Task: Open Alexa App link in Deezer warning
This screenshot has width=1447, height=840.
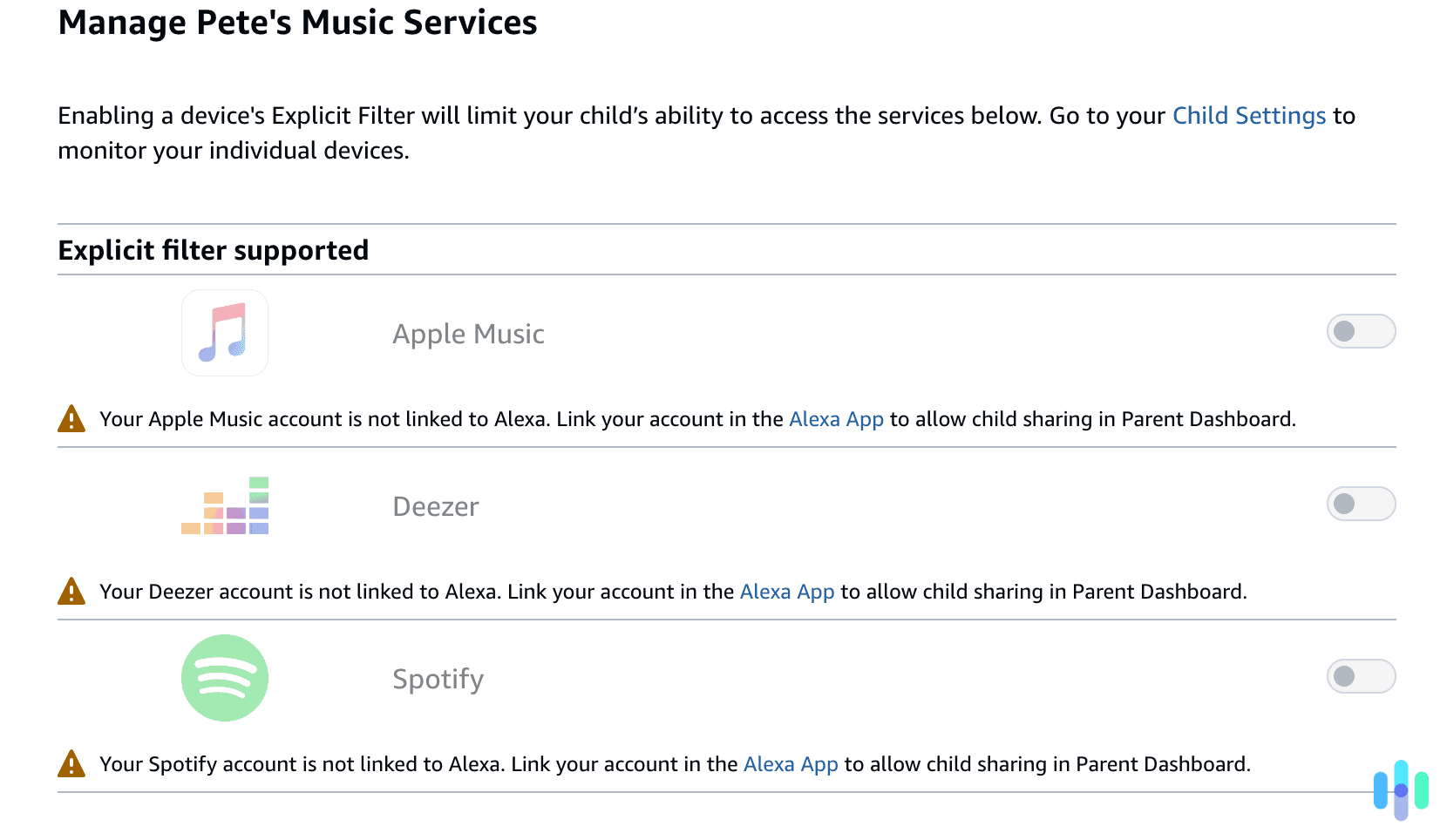Action: point(787,591)
